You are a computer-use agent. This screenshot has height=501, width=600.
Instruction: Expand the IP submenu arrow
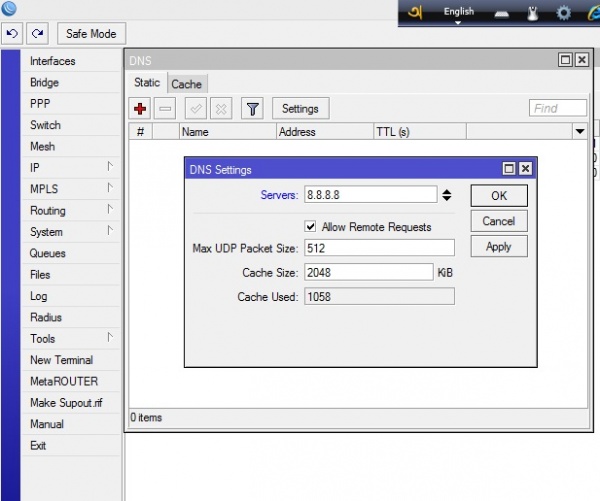coord(110,166)
